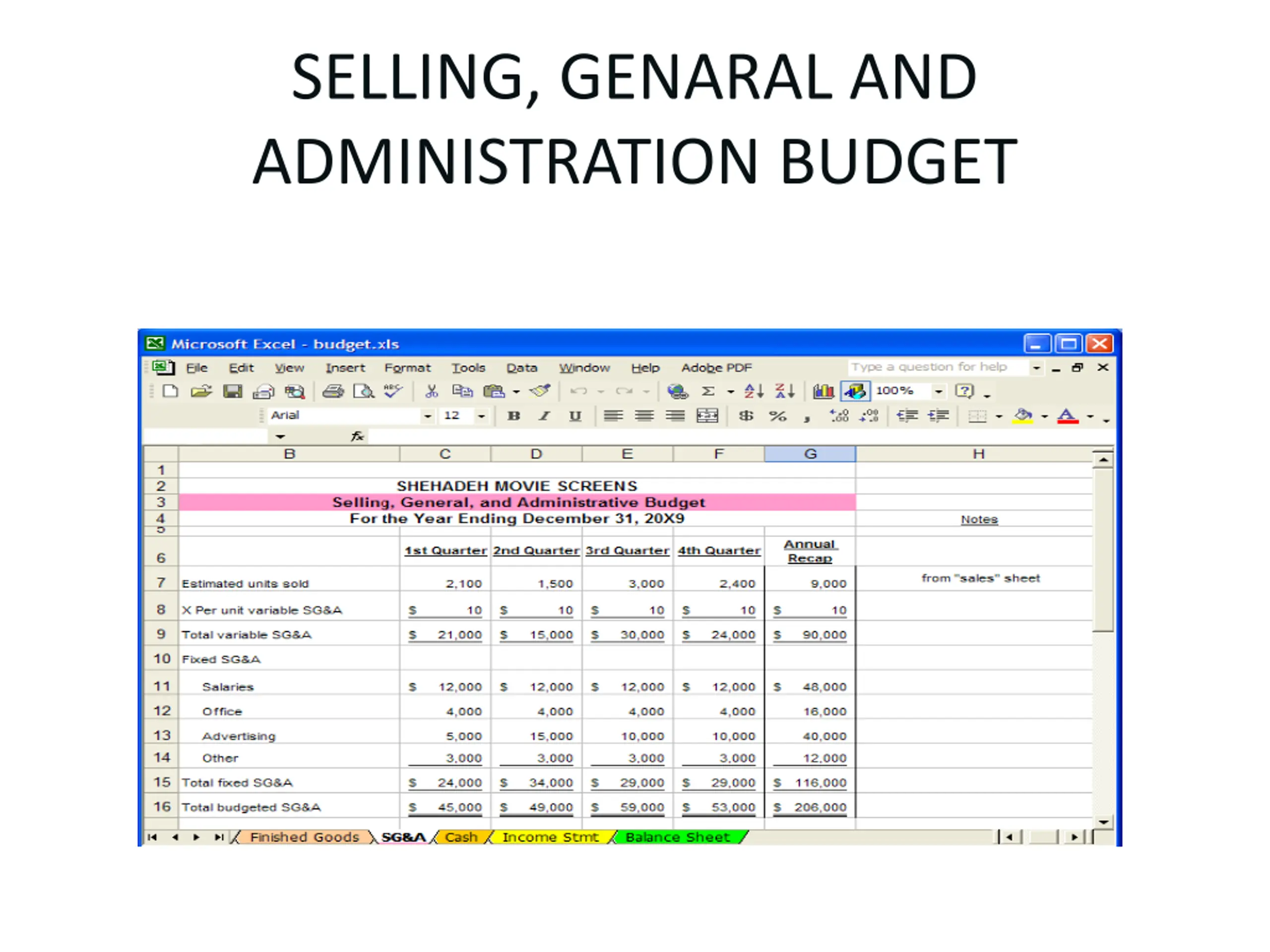
Task: Switch to the Income Stmt sheet tab
Action: pos(550,837)
